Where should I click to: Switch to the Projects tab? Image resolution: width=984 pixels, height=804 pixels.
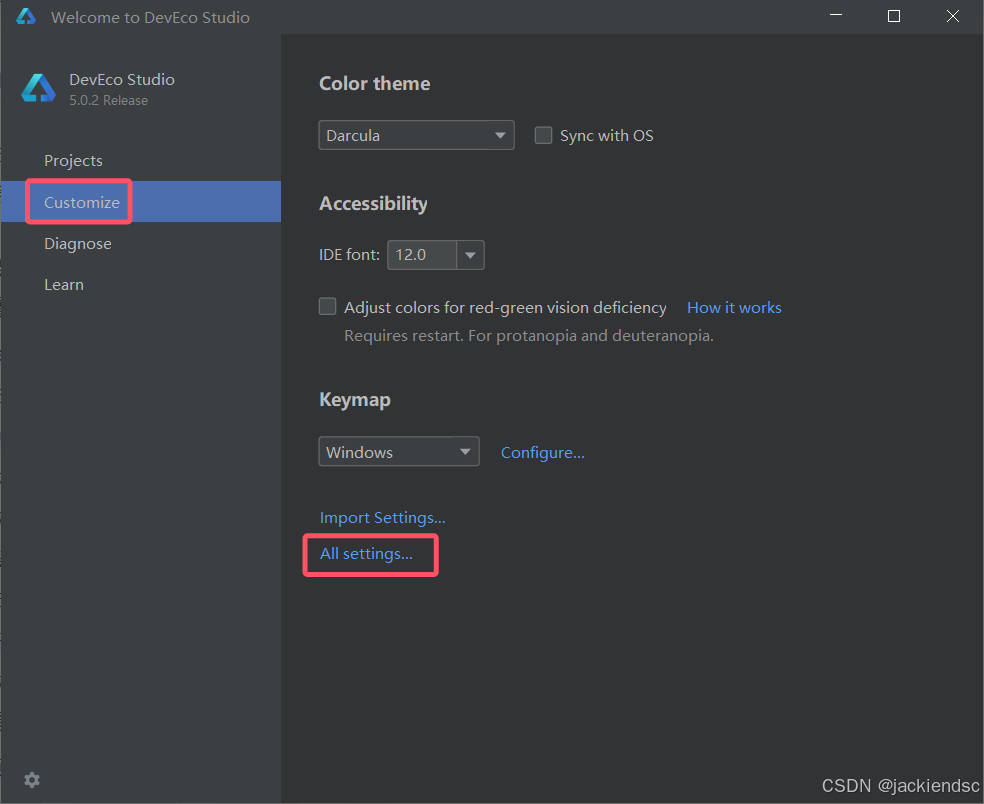point(73,161)
